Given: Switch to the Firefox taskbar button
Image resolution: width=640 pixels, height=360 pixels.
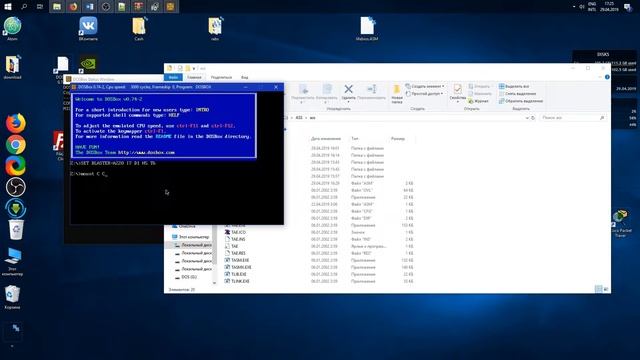Looking at the screenshot, I should [x=73, y=6].
